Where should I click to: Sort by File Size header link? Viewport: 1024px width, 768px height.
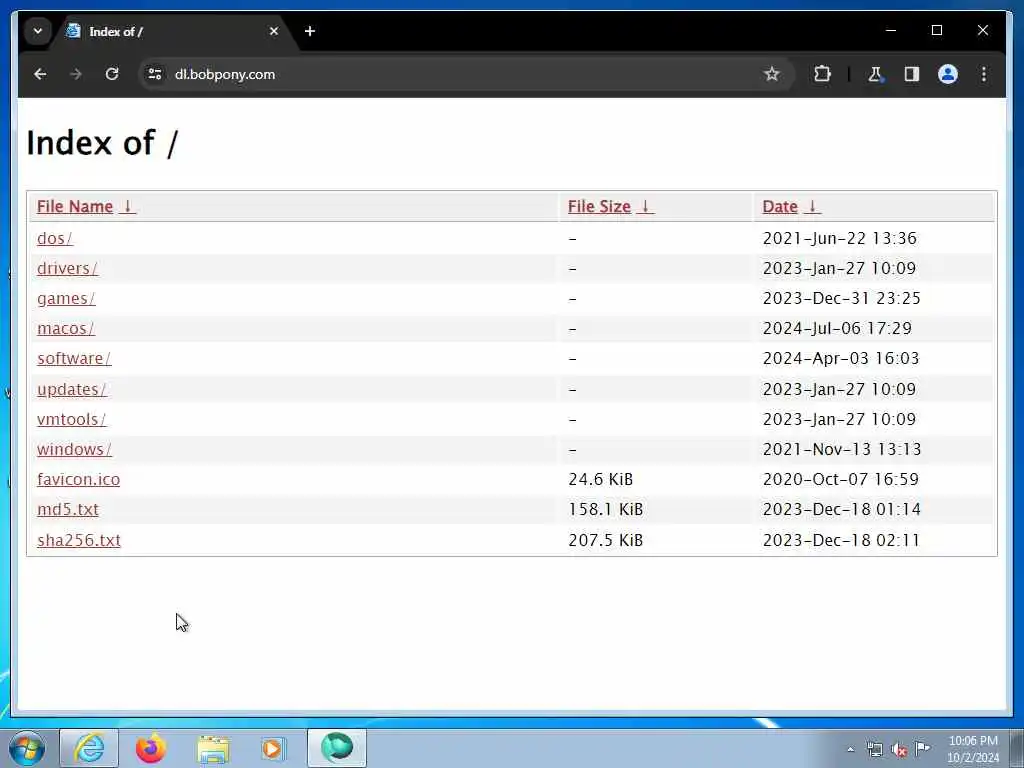(599, 206)
